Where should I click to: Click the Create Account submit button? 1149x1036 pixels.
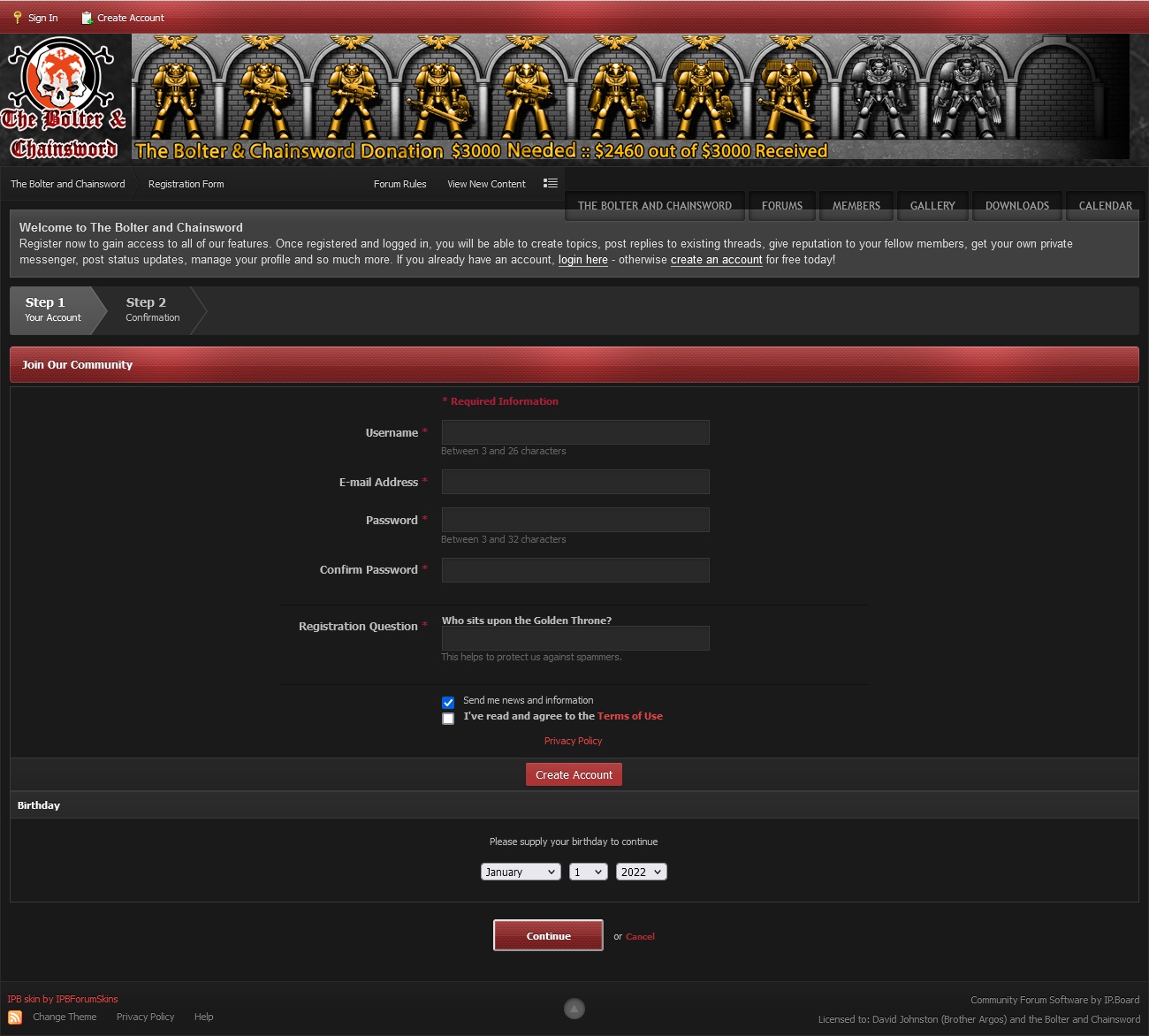[574, 774]
